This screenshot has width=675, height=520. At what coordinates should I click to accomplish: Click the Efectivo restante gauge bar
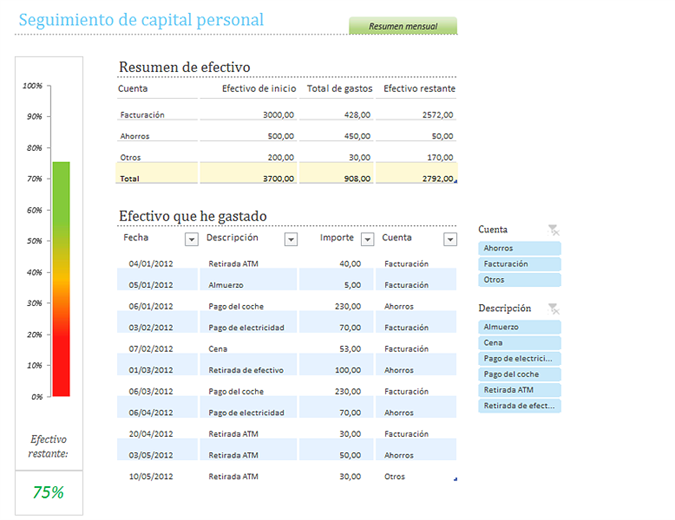point(61,279)
